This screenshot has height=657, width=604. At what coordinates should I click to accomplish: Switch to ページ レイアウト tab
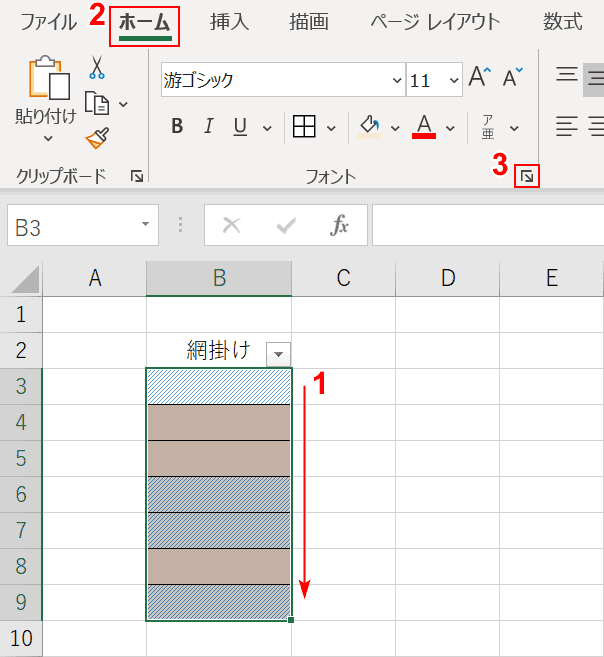pos(436,22)
